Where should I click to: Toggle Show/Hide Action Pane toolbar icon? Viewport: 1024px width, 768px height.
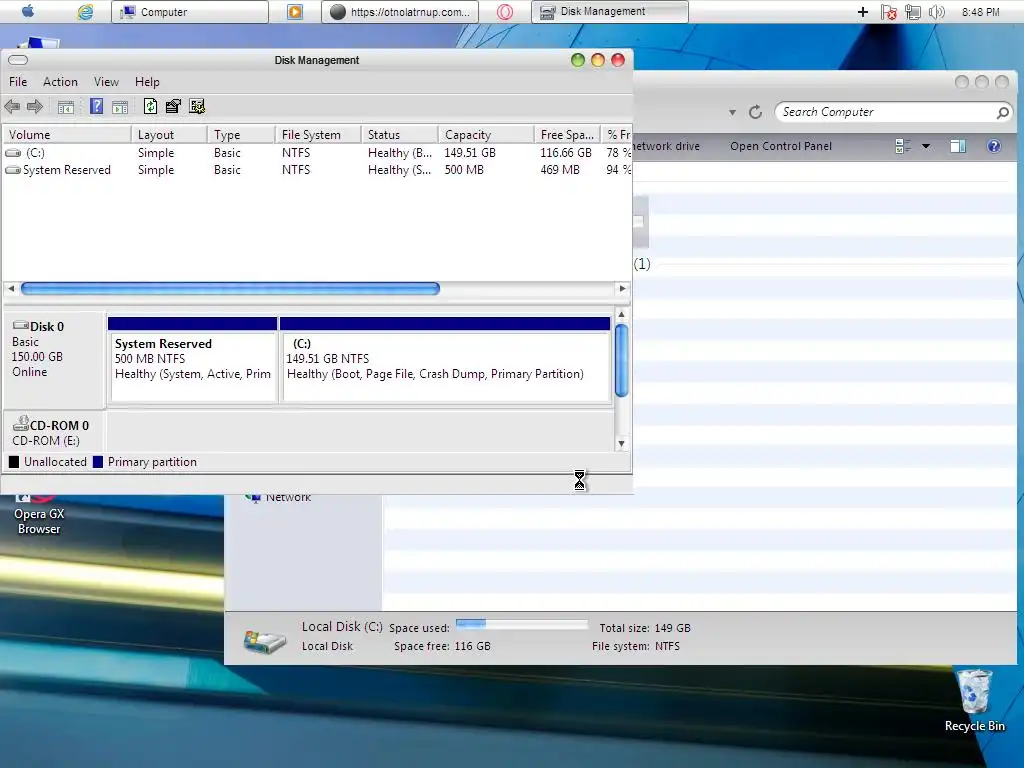pyautogui.click(x=120, y=106)
